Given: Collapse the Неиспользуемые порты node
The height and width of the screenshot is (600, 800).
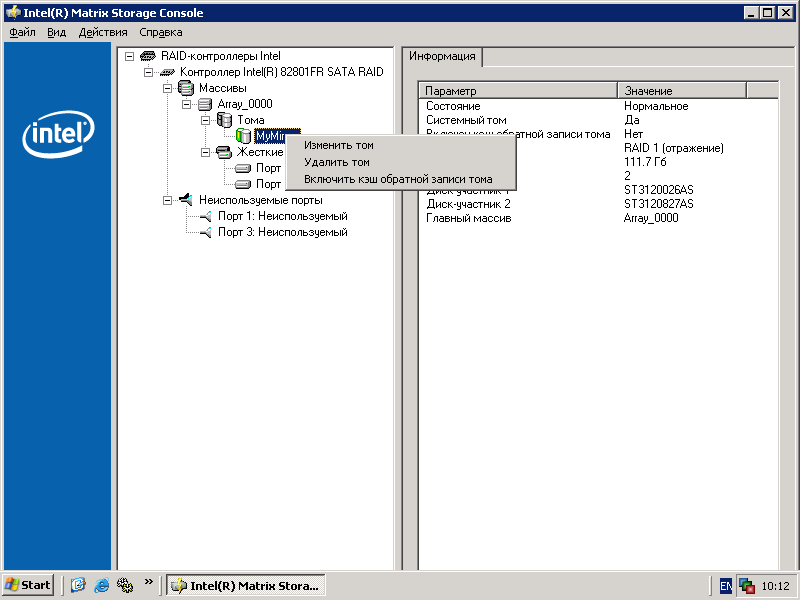Looking at the screenshot, I should pos(167,200).
